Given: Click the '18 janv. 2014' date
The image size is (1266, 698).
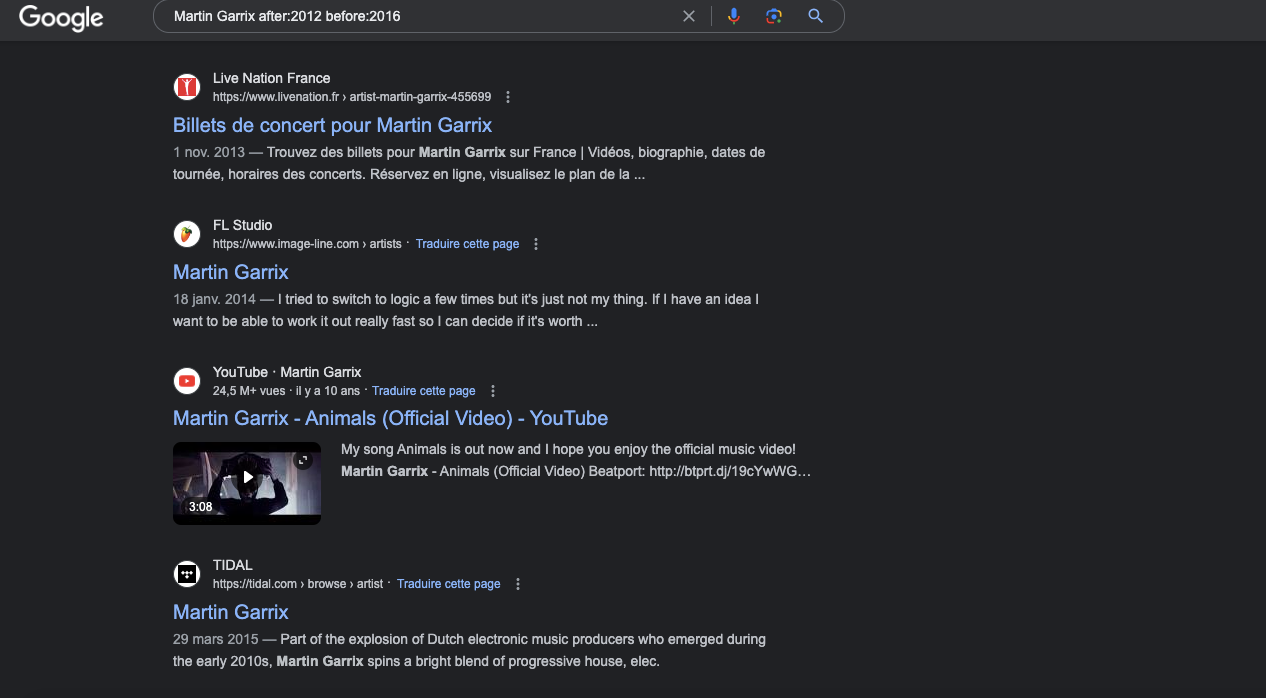Looking at the screenshot, I should coord(216,299).
